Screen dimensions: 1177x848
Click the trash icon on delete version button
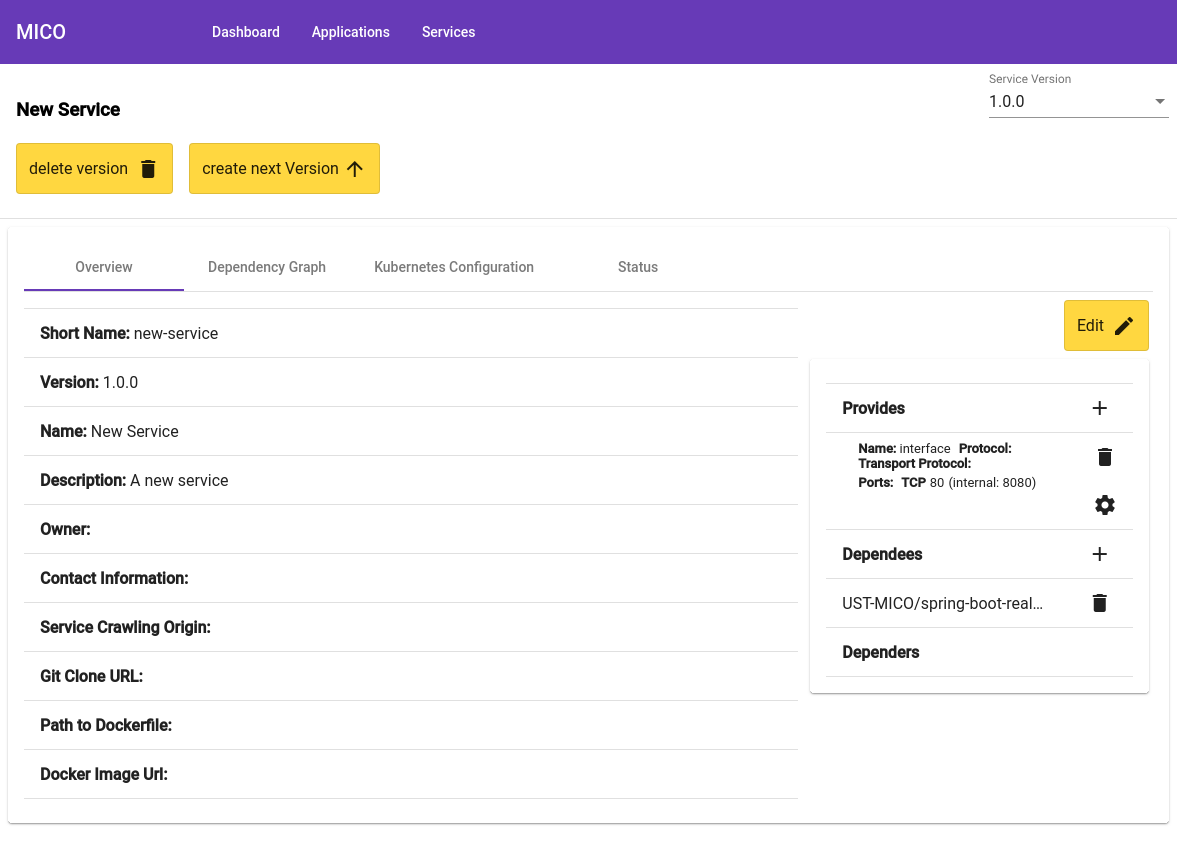pos(148,169)
